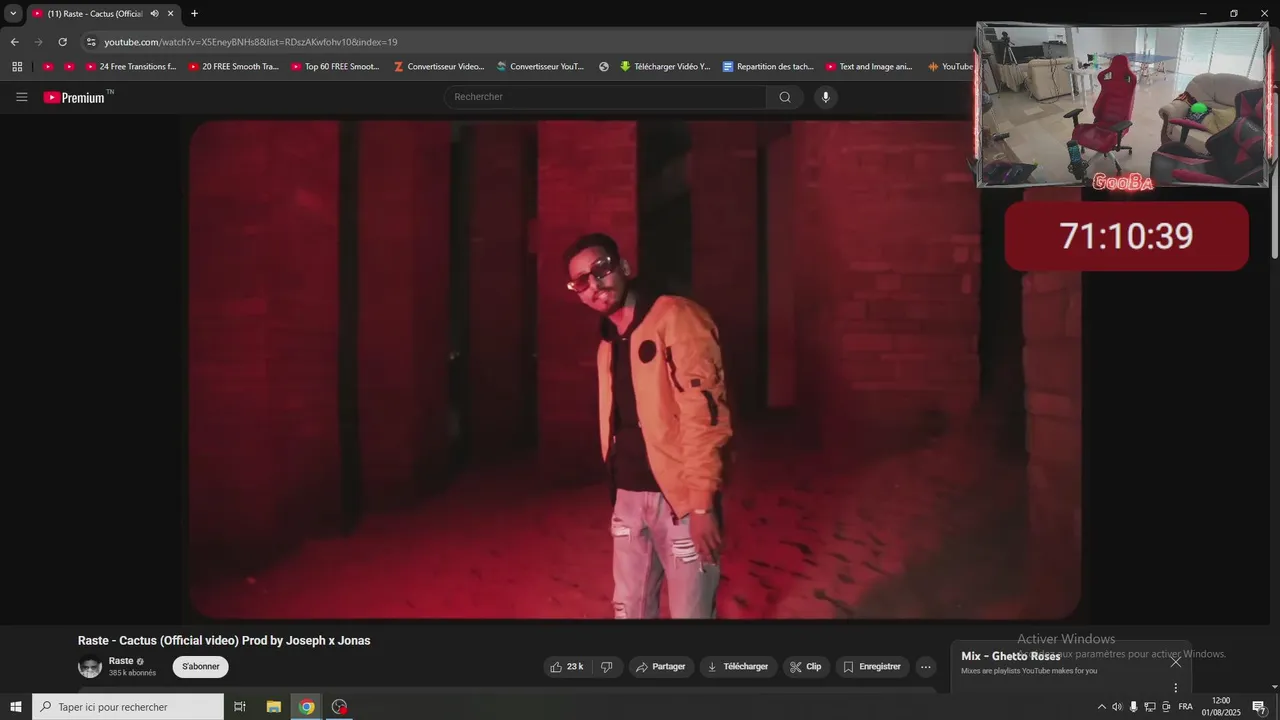The image size is (1280, 720).
Task: Close the Raste - Cactus browser tab
Action: pyautogui.click(x=171, y=14)
